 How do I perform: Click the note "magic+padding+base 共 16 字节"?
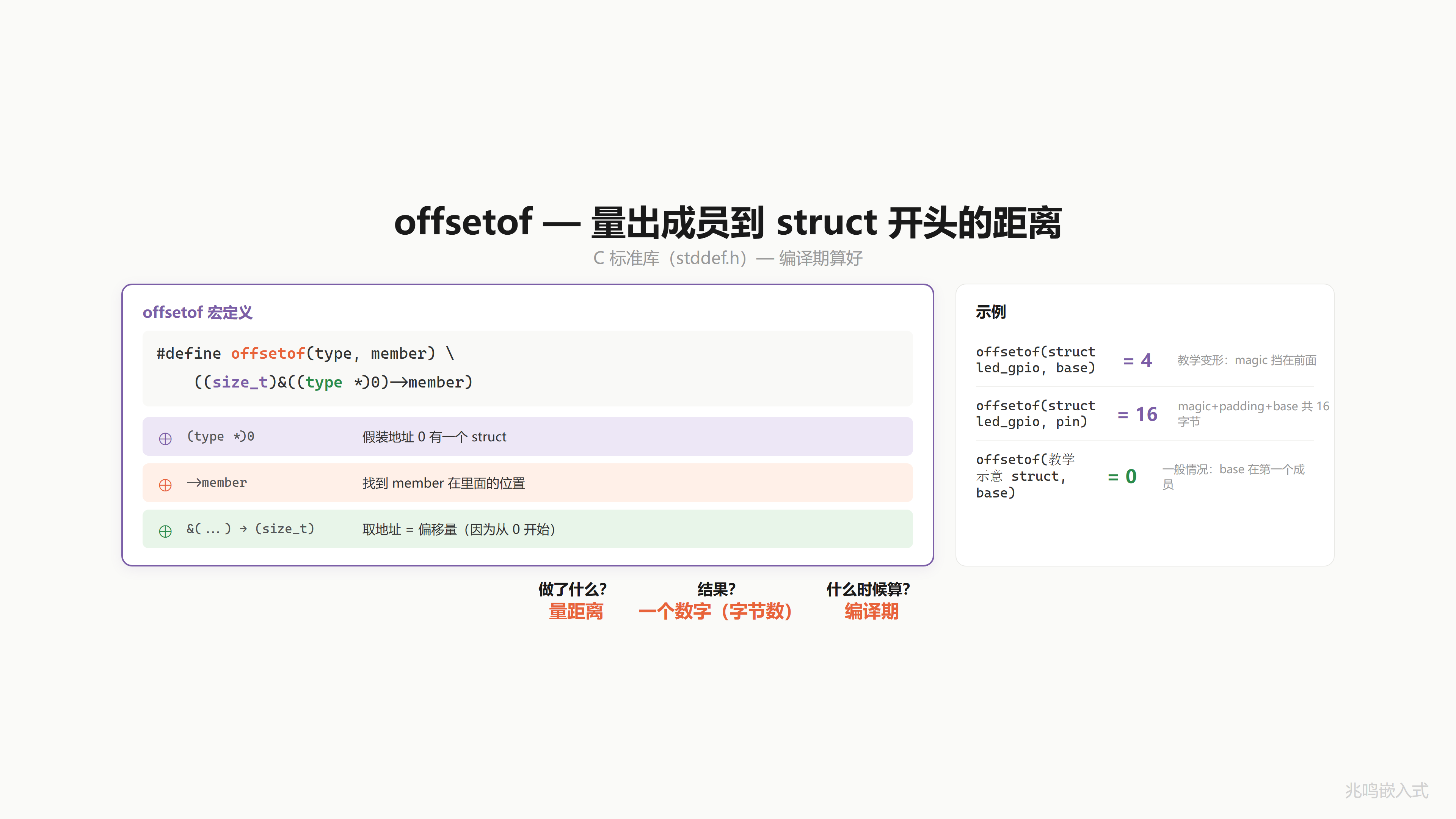1253,414
